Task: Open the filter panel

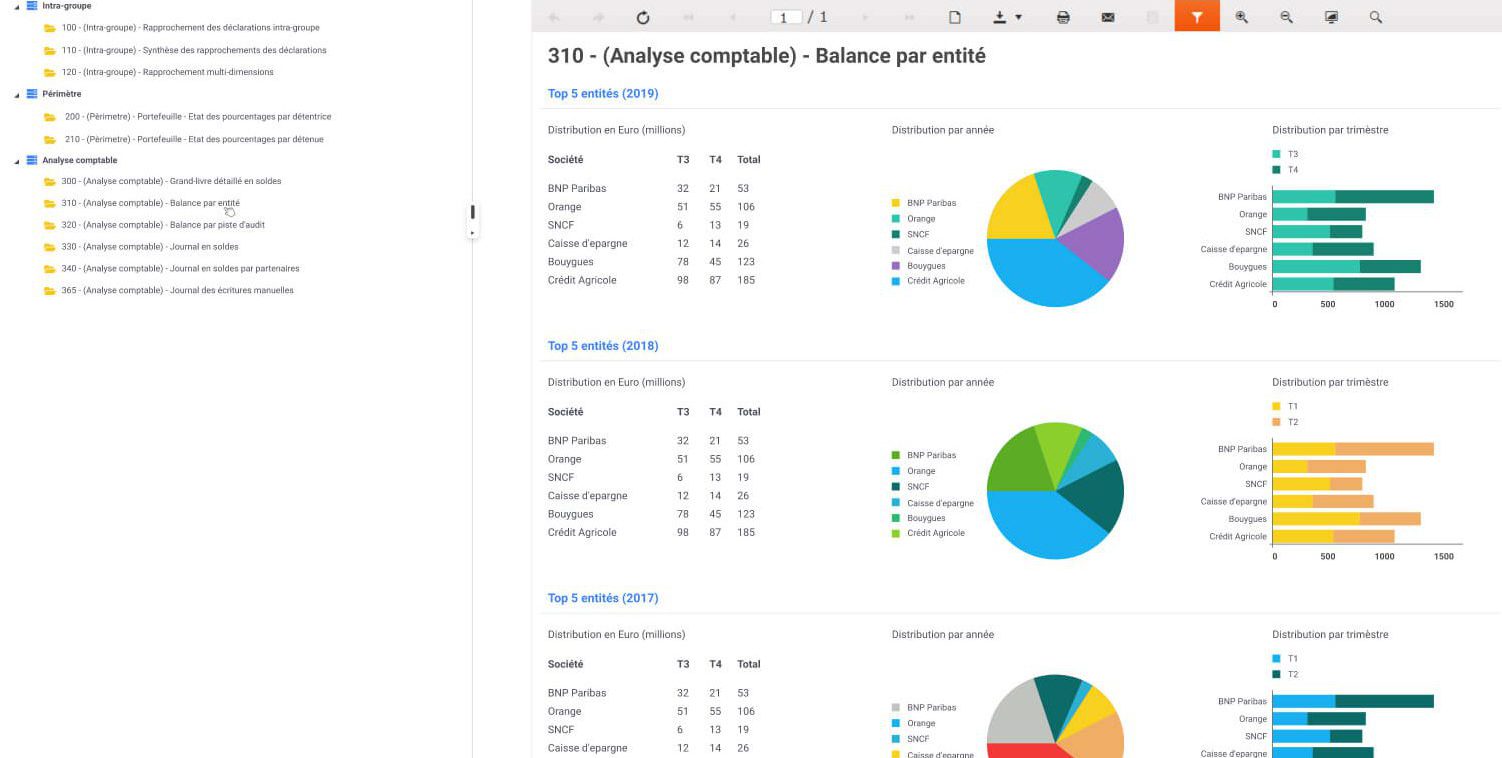Action: (x=1197, y=17)
